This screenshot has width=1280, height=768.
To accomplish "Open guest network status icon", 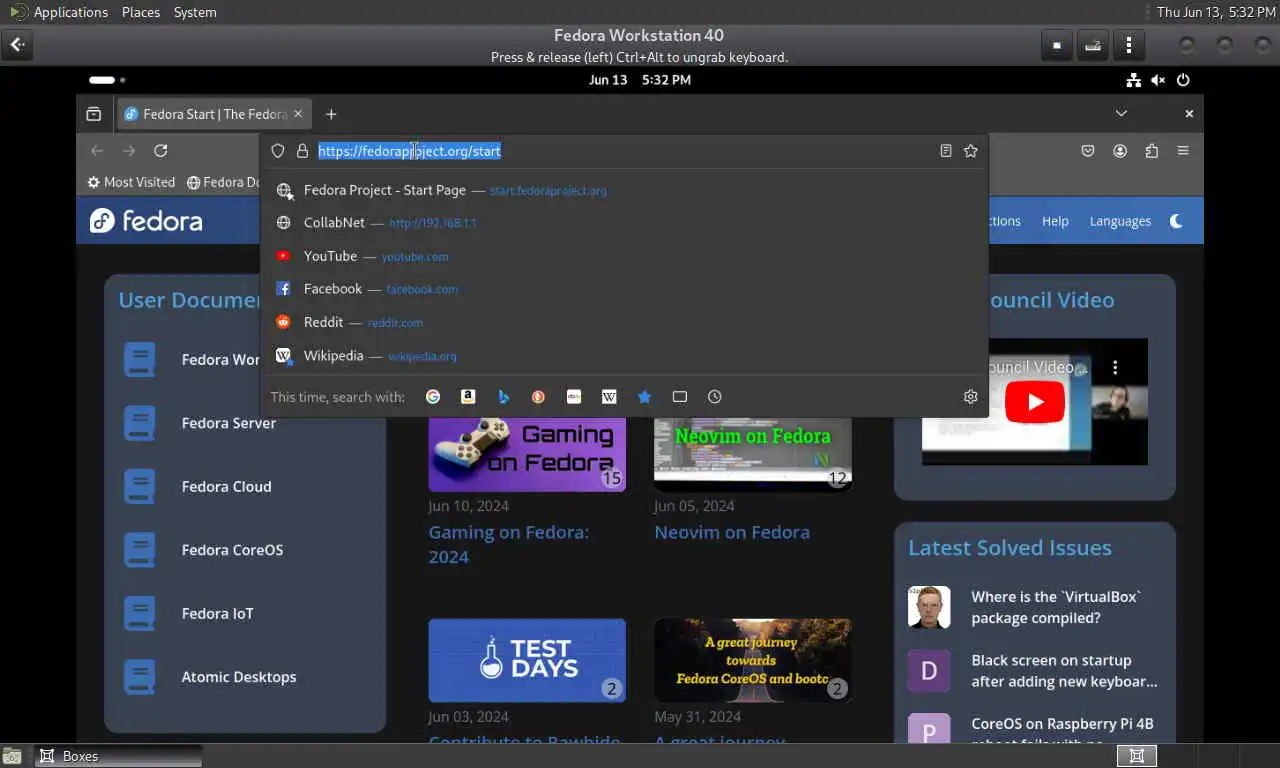I will click(1133, 80).
